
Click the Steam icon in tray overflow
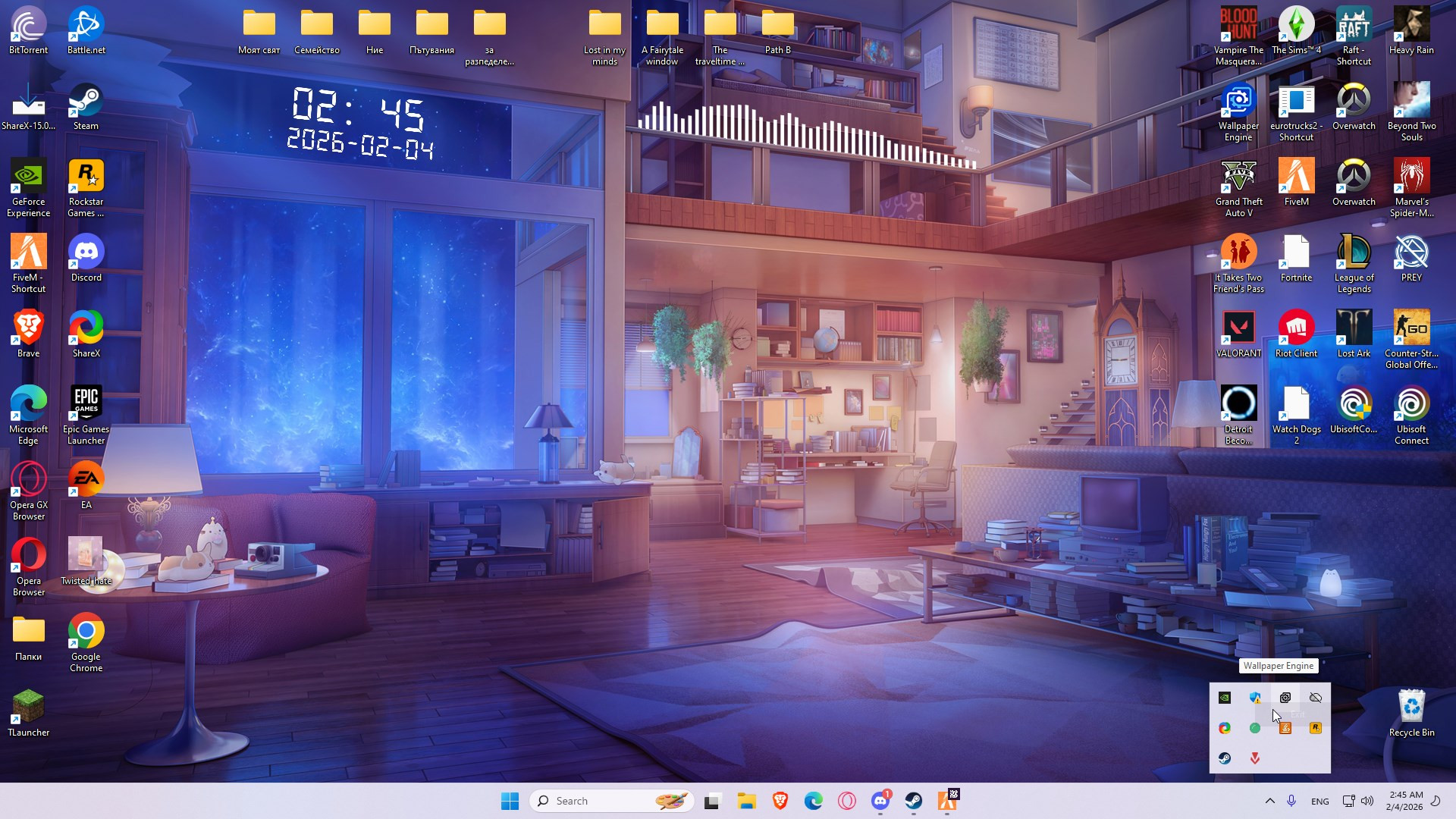(1225, 758)
